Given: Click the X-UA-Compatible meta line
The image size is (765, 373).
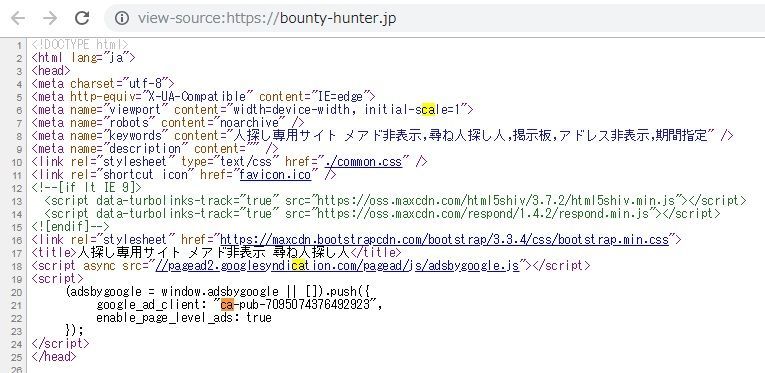Looking at the screenshot, I should (203, 97).
